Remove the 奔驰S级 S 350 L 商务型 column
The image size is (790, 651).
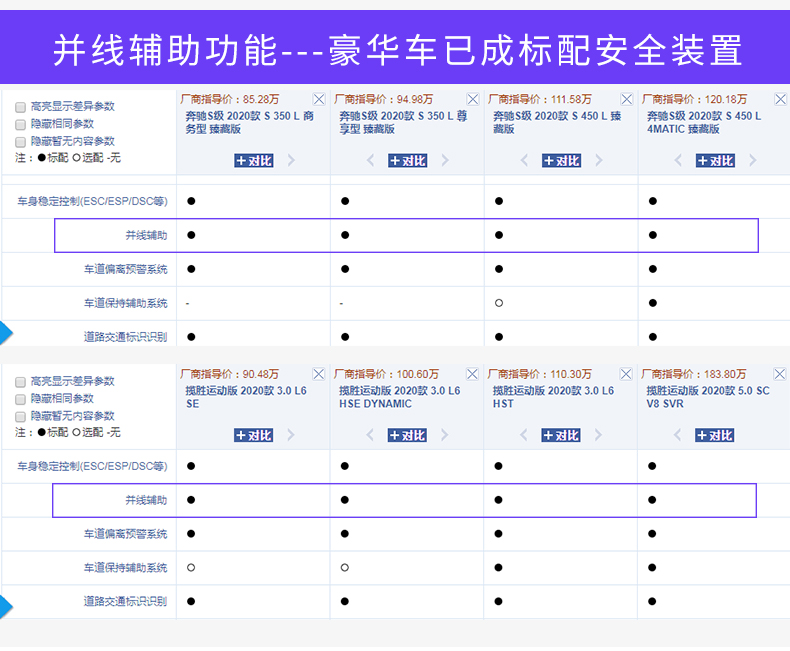[x=319, y=99]
